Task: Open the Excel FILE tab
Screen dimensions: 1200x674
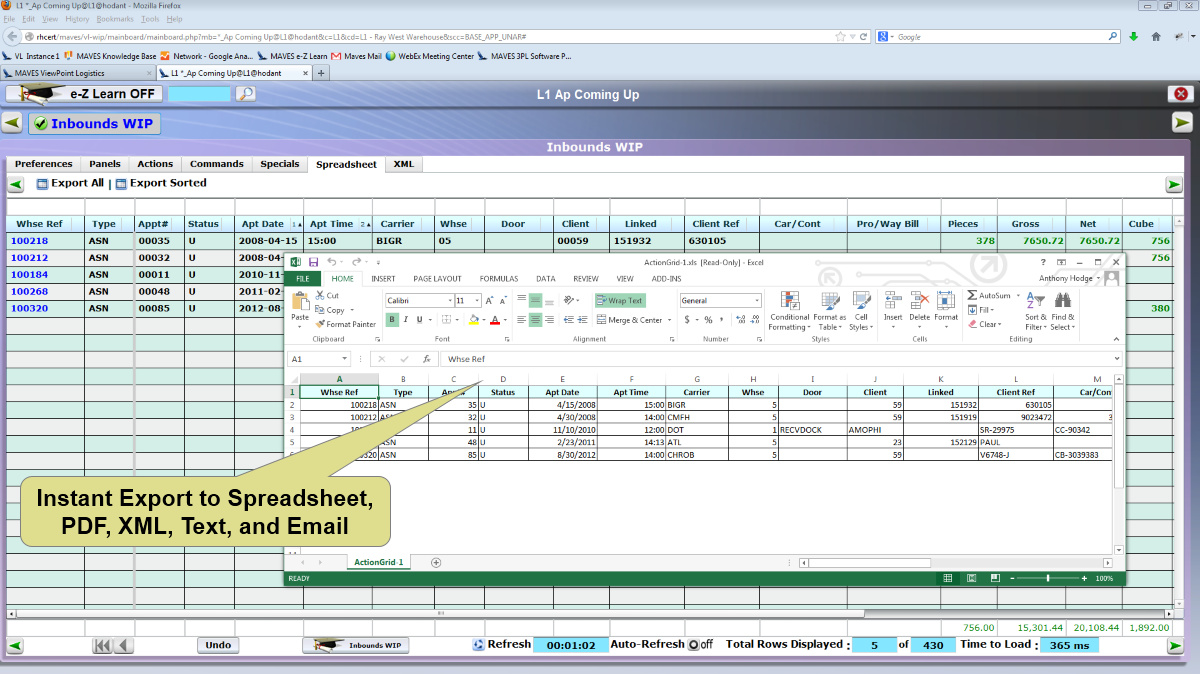Action: pyautogui.click(x=302, y=279)
